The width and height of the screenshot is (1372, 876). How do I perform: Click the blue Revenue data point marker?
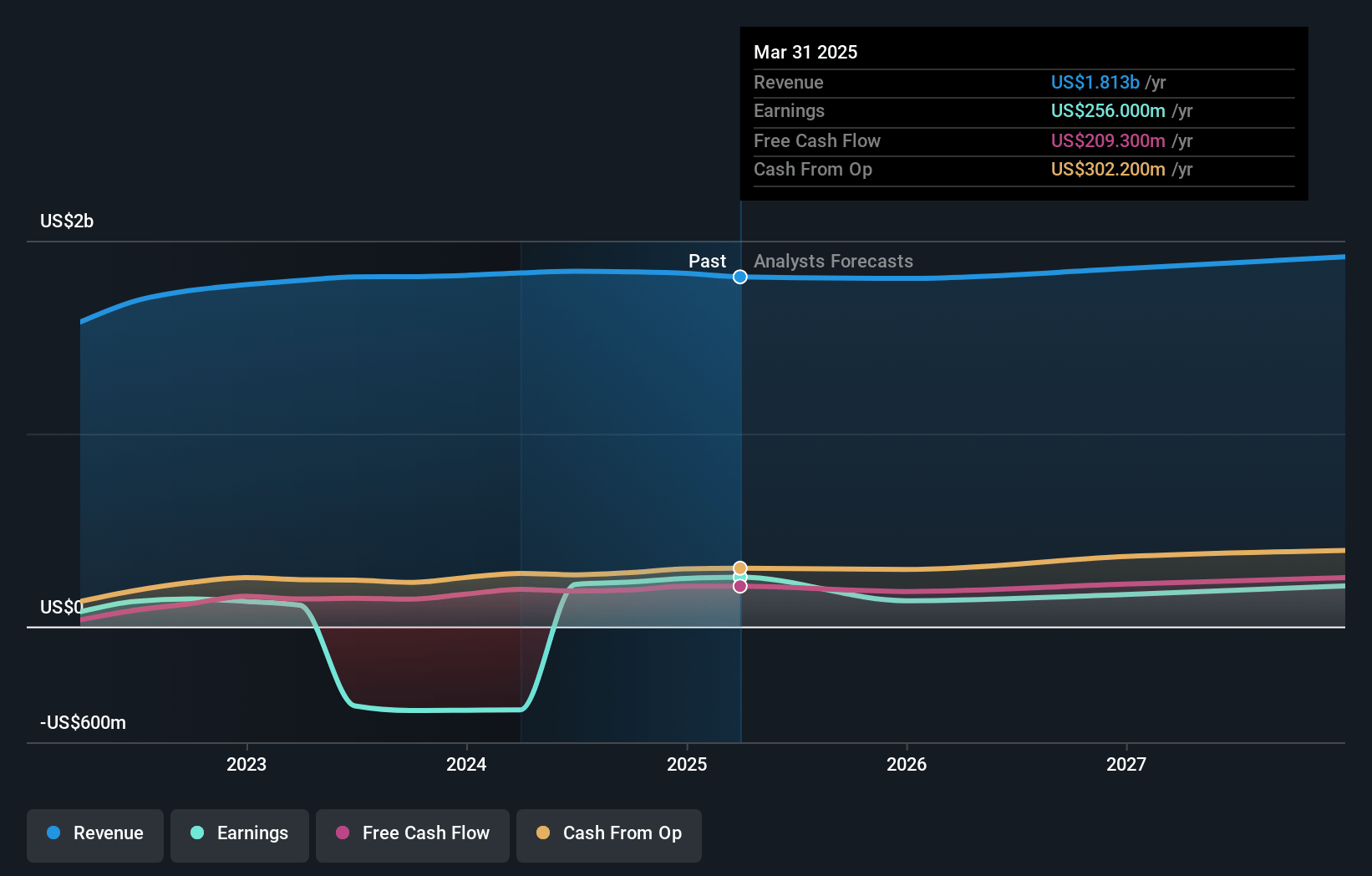(740, 277)
